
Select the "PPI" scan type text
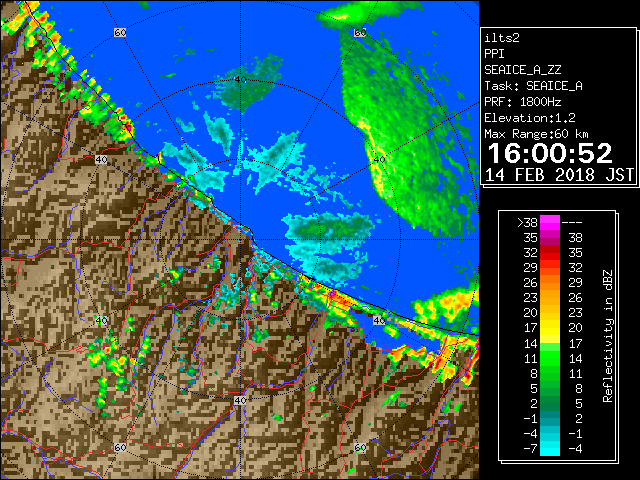click(494, 54)
